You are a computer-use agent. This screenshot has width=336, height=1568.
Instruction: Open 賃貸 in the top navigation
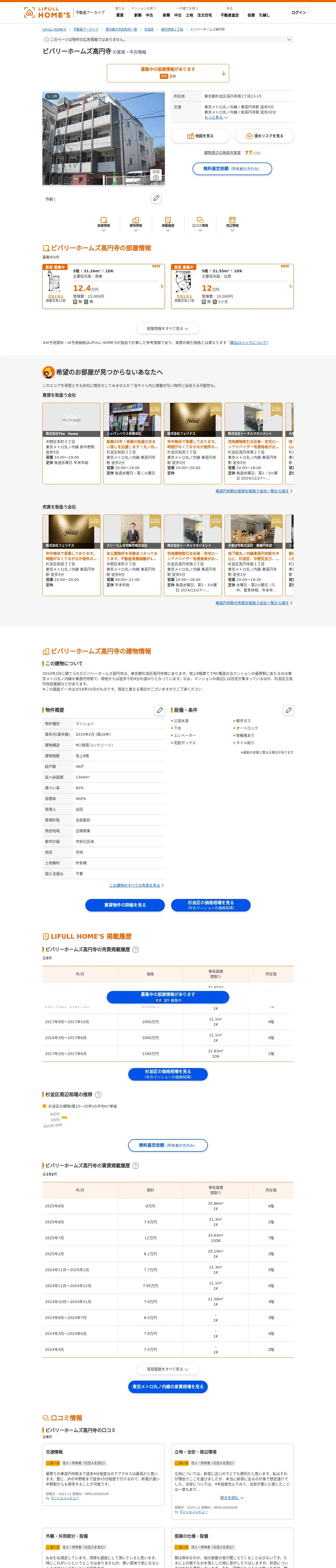tap(120, 15)
